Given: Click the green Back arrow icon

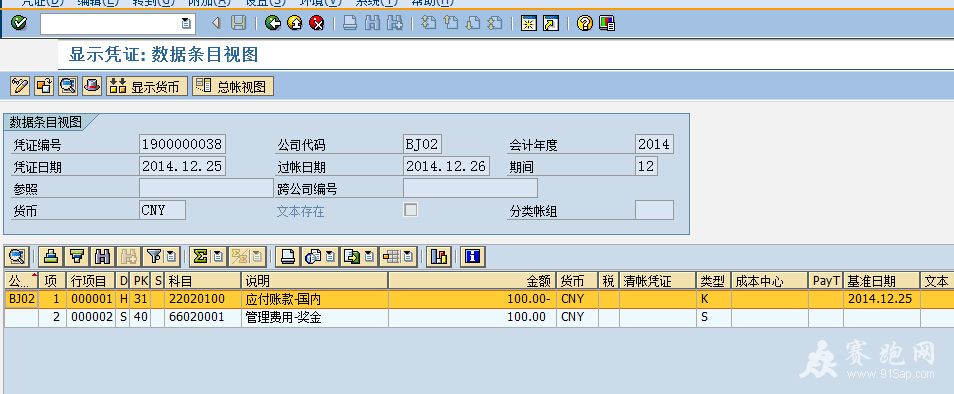Looking at the screenshot, I should (273, 24).
